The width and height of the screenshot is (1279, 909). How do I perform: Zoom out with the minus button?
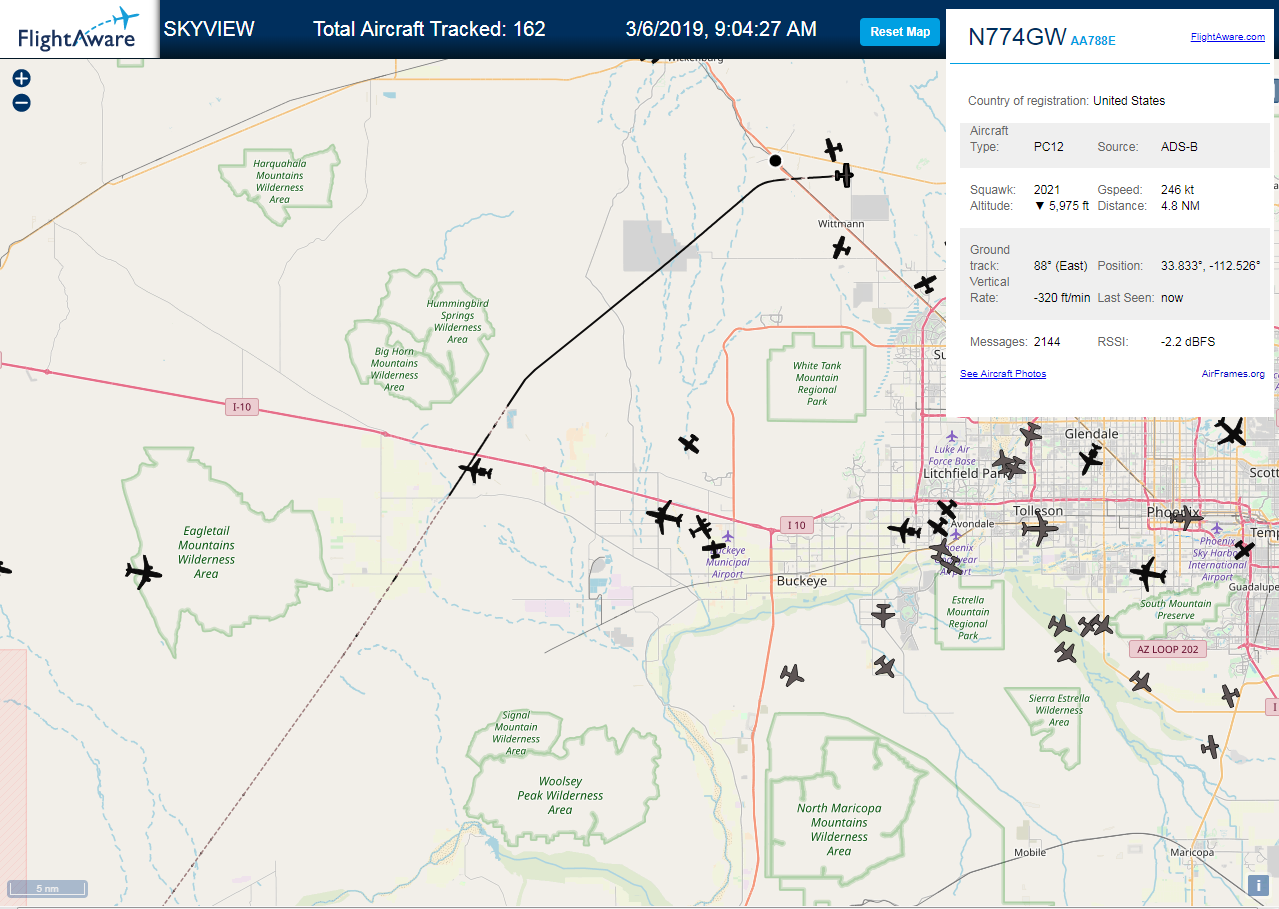tap(21, 102)
